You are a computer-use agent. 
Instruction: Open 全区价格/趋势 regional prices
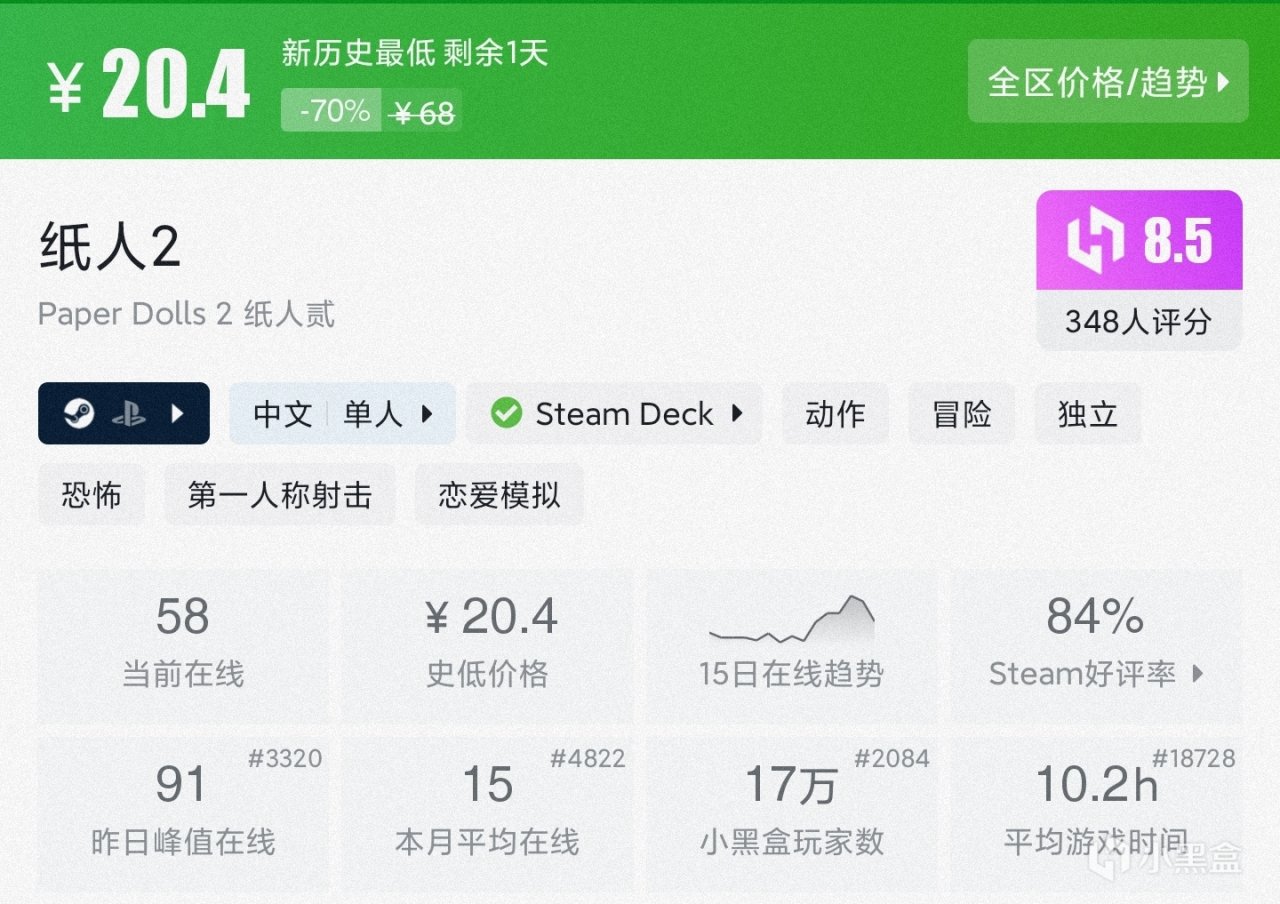click(1108, 82)
